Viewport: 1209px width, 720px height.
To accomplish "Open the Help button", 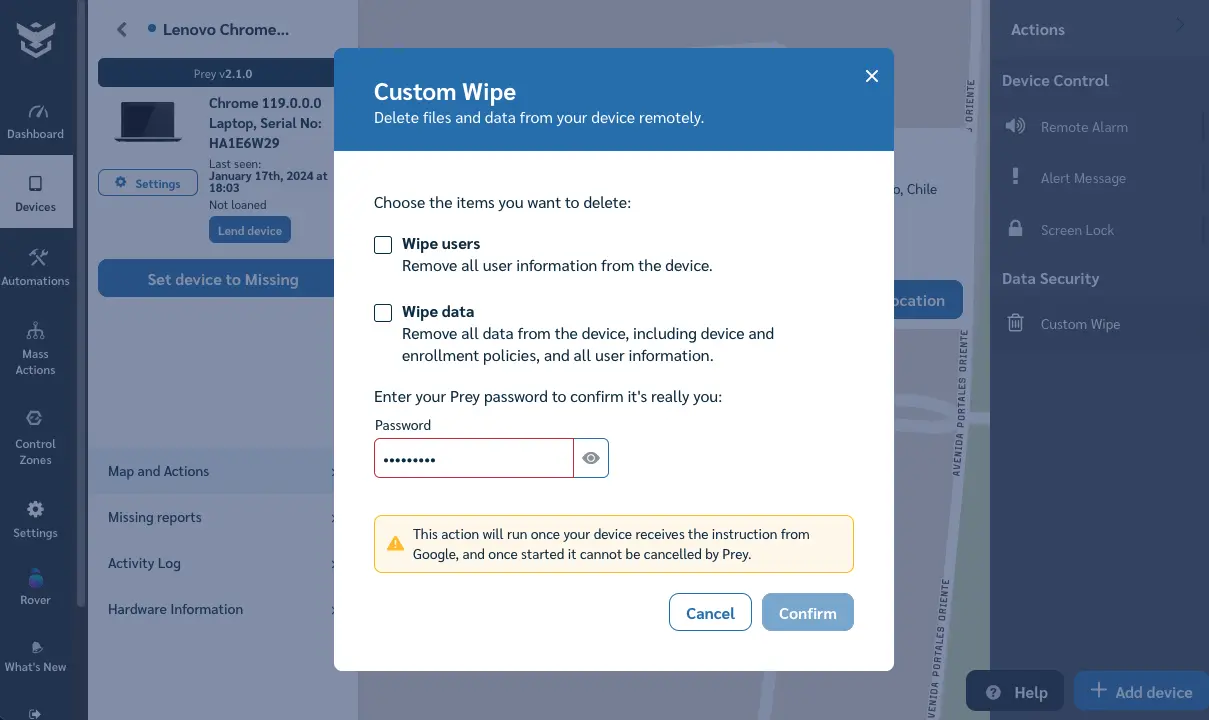I will click(1015, 691).
